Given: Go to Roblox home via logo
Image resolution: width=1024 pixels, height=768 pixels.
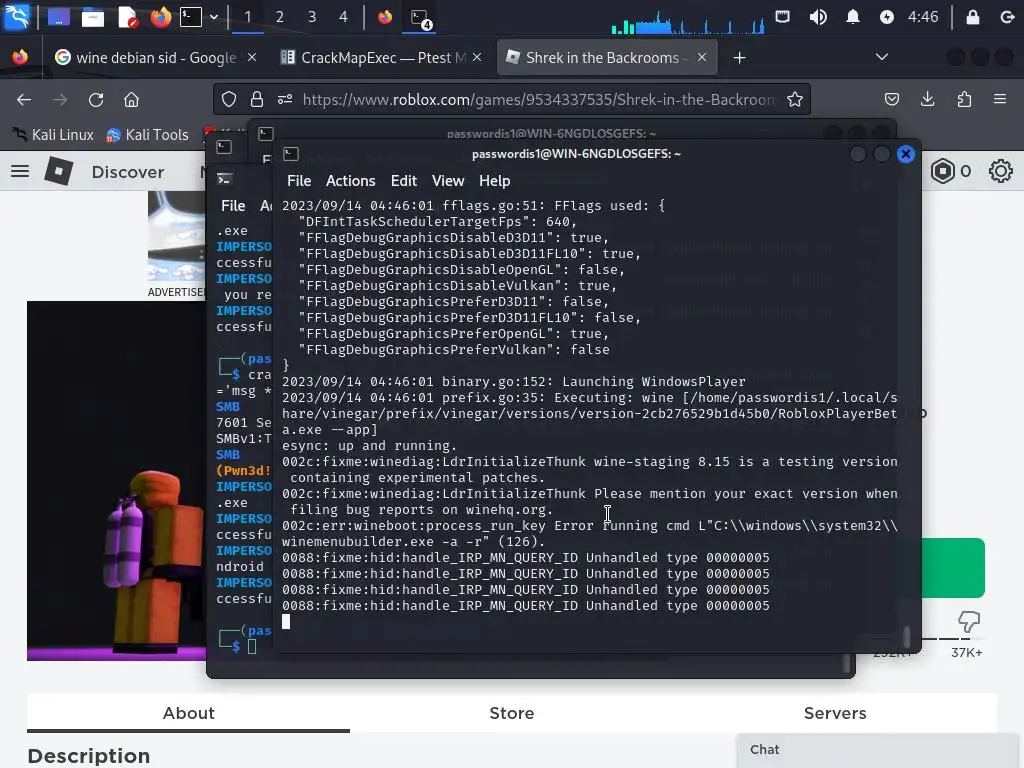Looking at the screenshot, I should (x=59, y=171).
